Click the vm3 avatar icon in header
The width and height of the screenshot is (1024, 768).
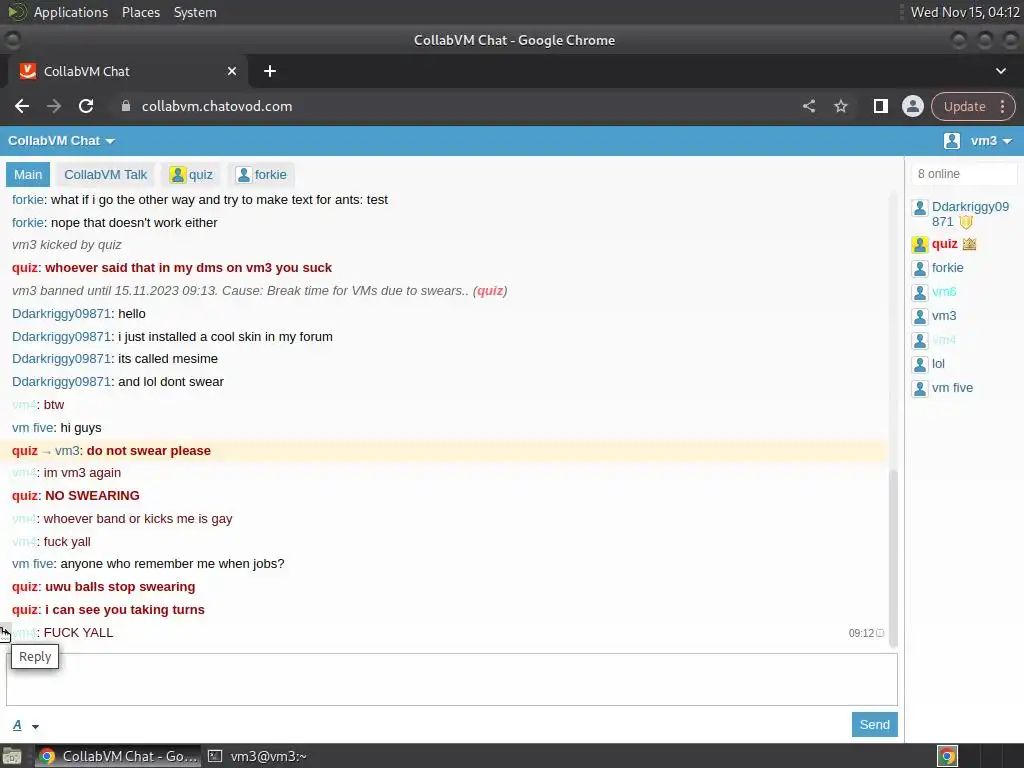(x=952, y=141)
